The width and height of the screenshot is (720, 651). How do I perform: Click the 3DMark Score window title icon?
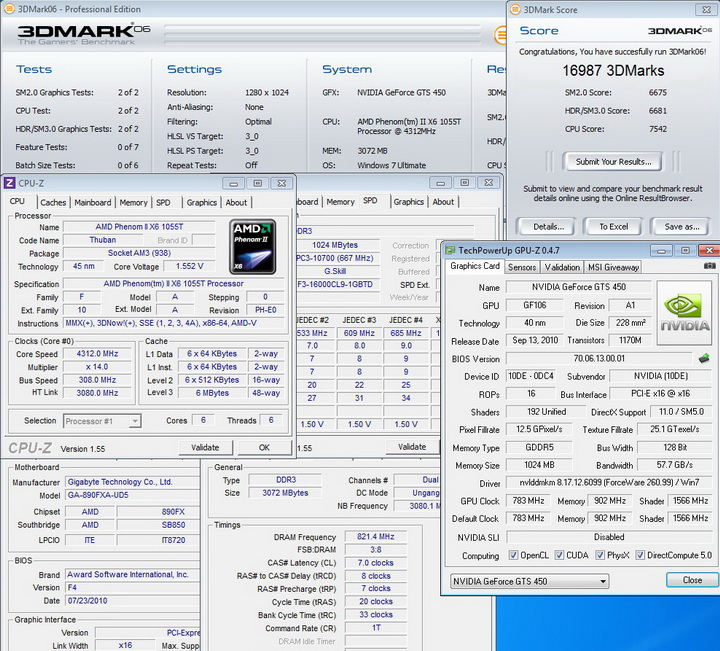[x=516, y=10]
